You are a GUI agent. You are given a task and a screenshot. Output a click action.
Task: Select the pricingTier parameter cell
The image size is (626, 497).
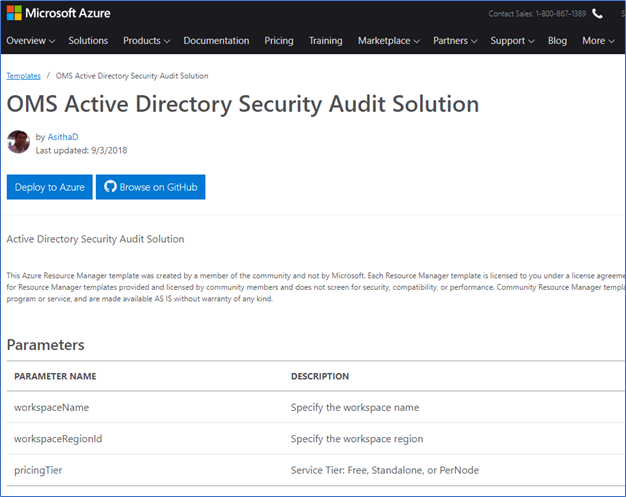(38, 470)
